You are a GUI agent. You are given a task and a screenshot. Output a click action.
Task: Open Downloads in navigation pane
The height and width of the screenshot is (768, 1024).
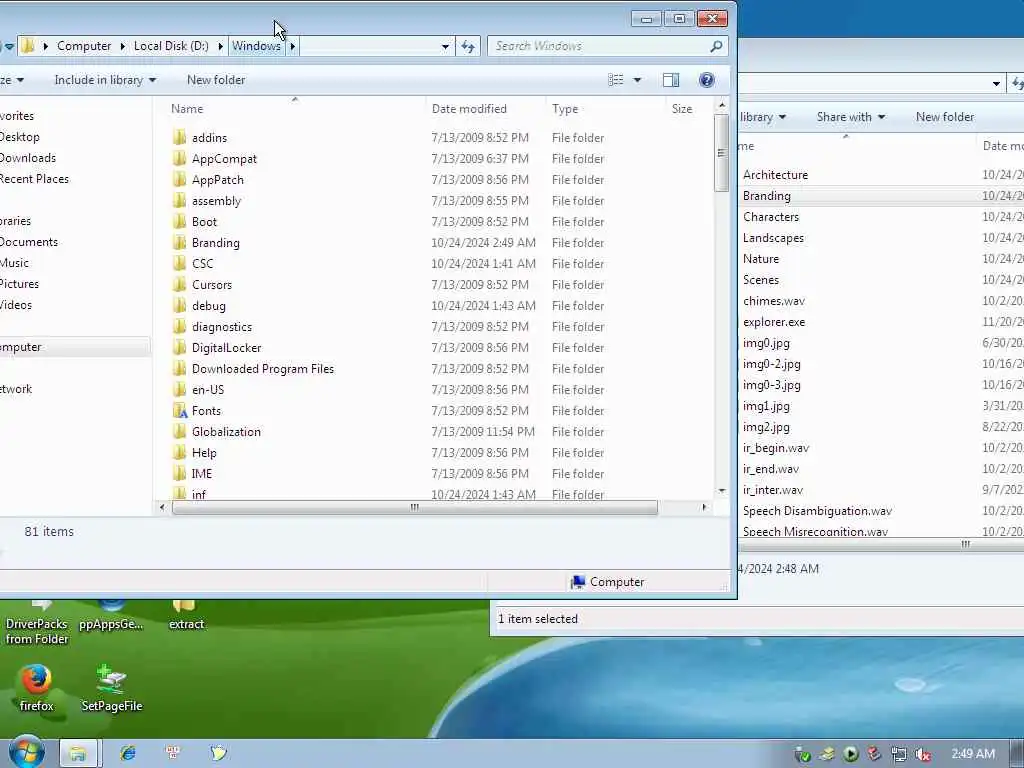click(27, 158)
